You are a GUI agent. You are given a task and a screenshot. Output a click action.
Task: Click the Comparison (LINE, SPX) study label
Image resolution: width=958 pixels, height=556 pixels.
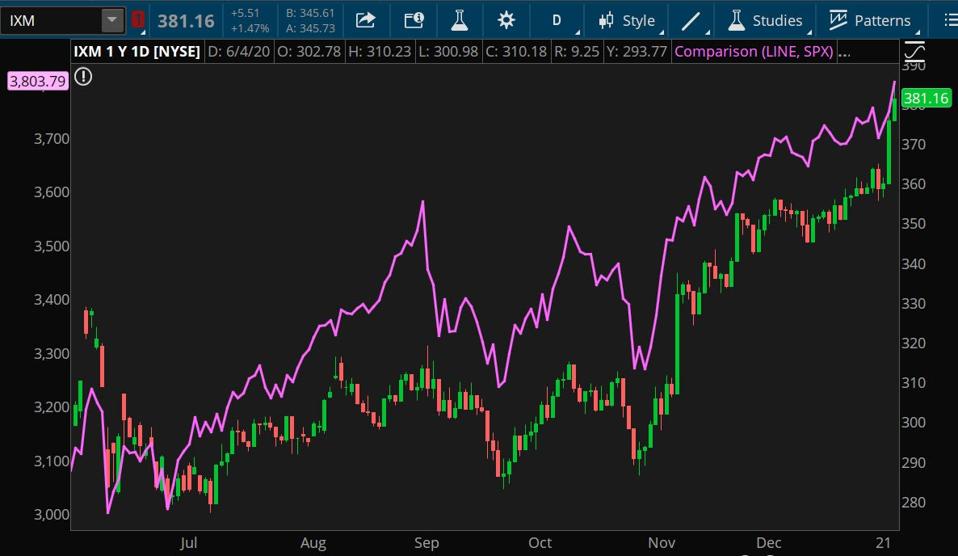pos(754,51)
